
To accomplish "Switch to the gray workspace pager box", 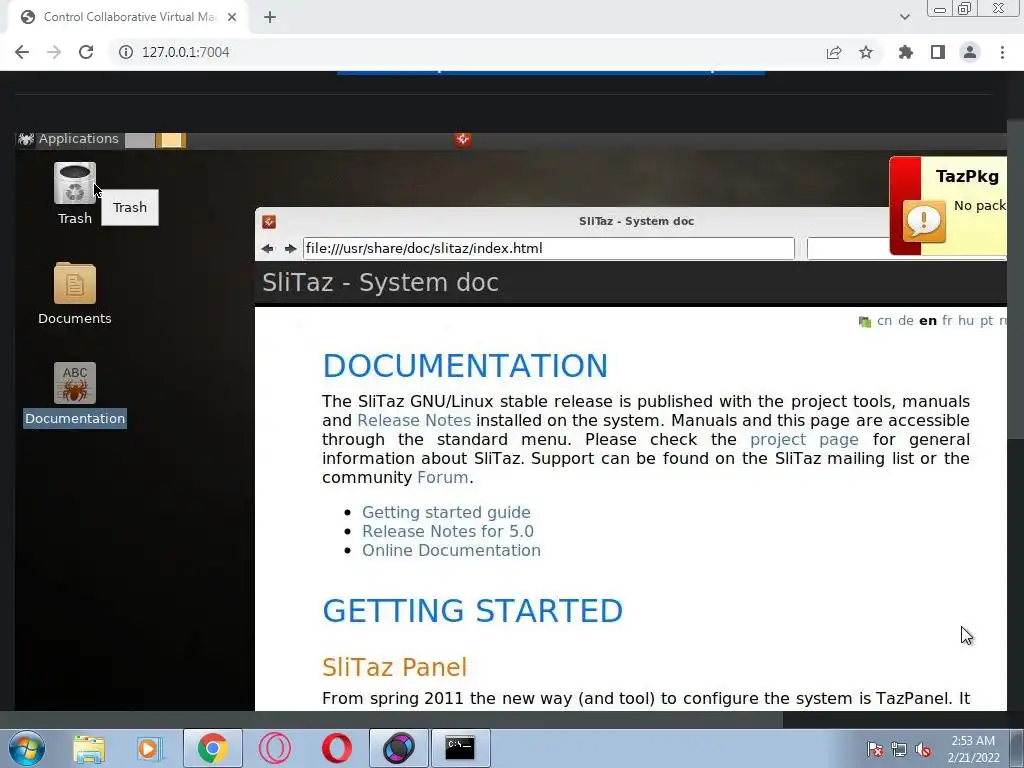I will click(x=140, y=140).
